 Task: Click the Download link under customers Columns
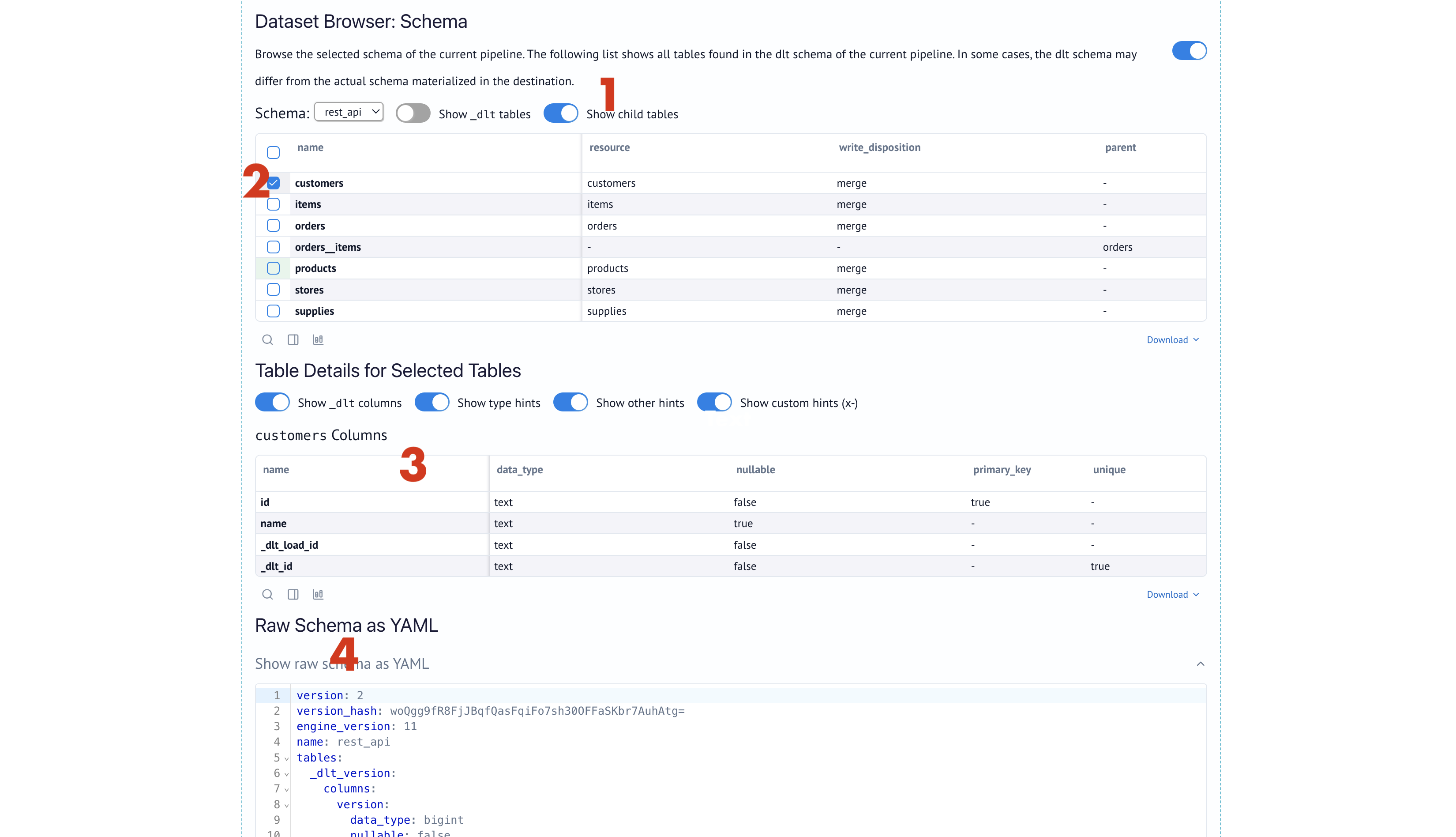pos(1172,594)
